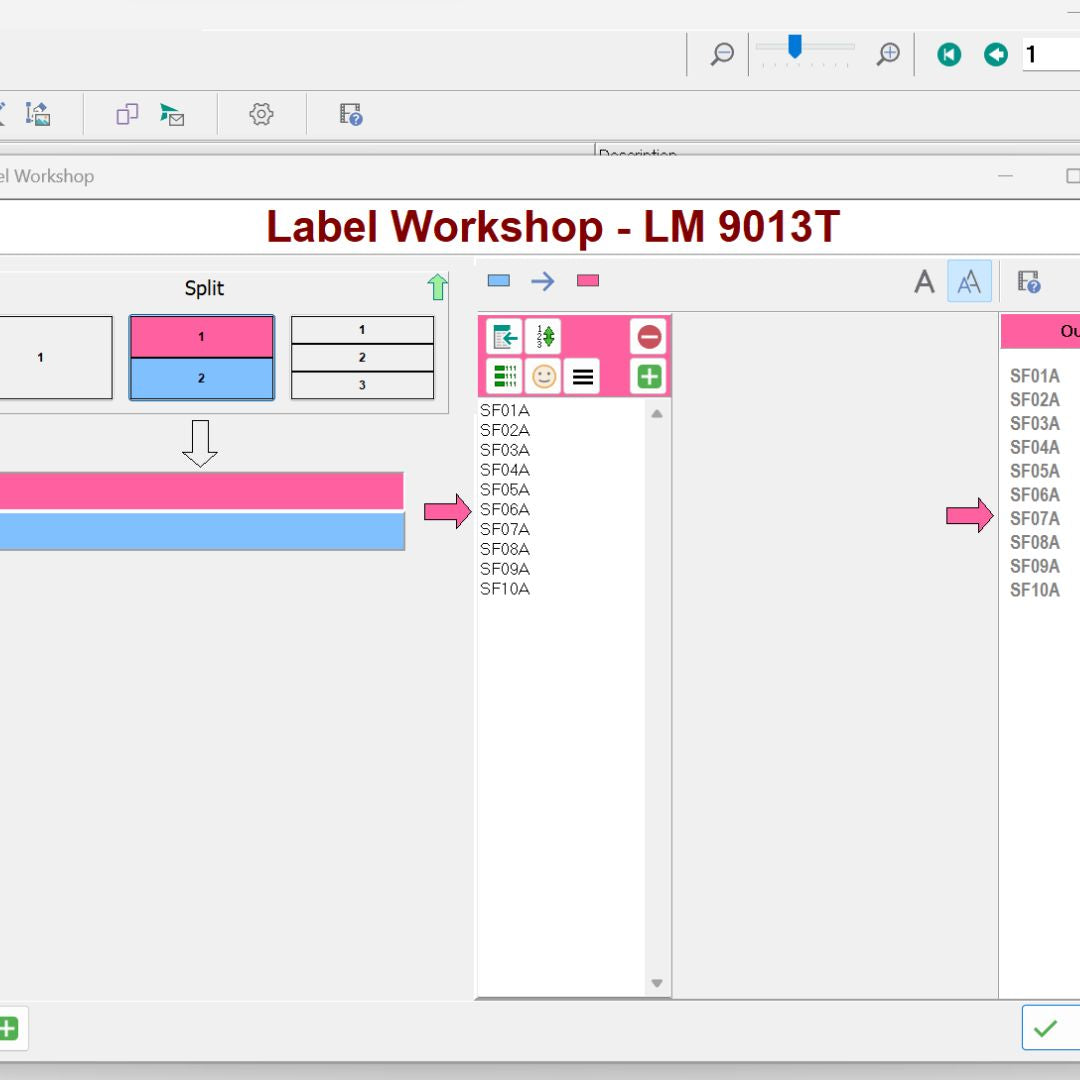Click the three-line alignment icon

pyautogui.click(x=583, y=377)
